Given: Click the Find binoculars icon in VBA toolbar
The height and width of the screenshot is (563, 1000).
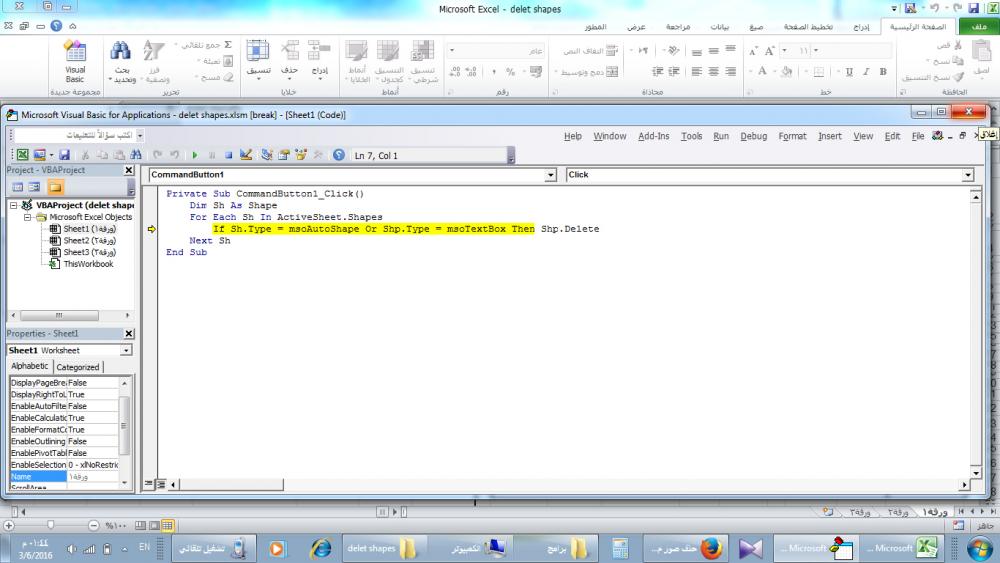Looking at the screenshot, I should 136,155.
